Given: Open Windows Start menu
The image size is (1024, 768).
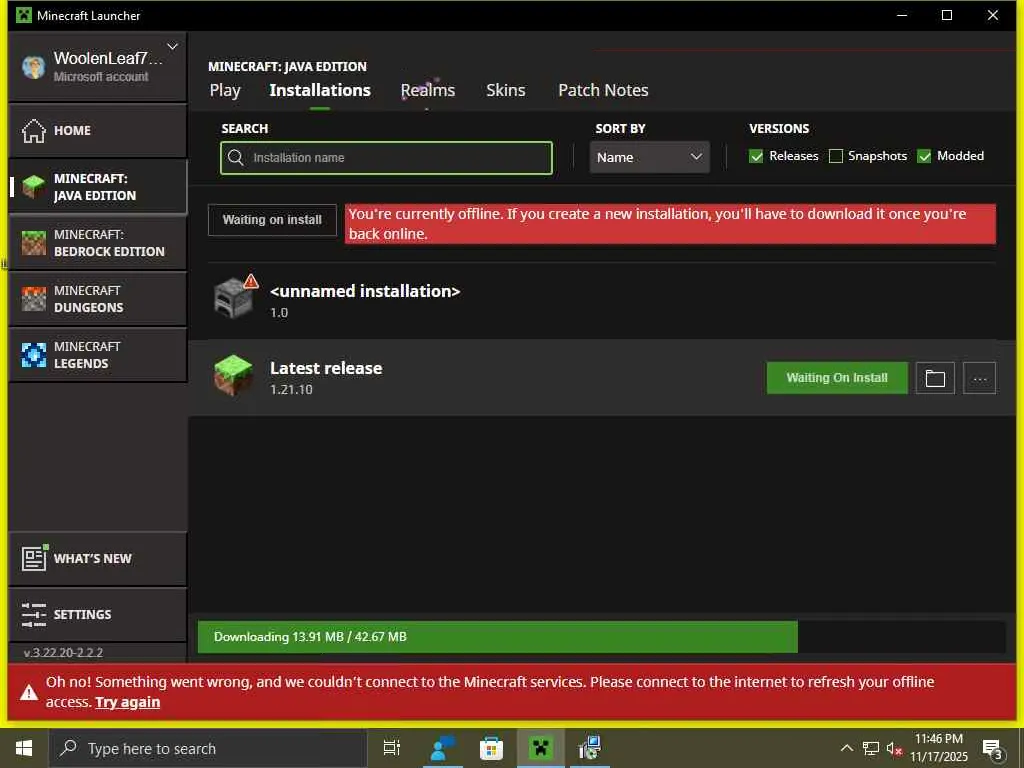Looking at the screenshot, I should (24, 748).
